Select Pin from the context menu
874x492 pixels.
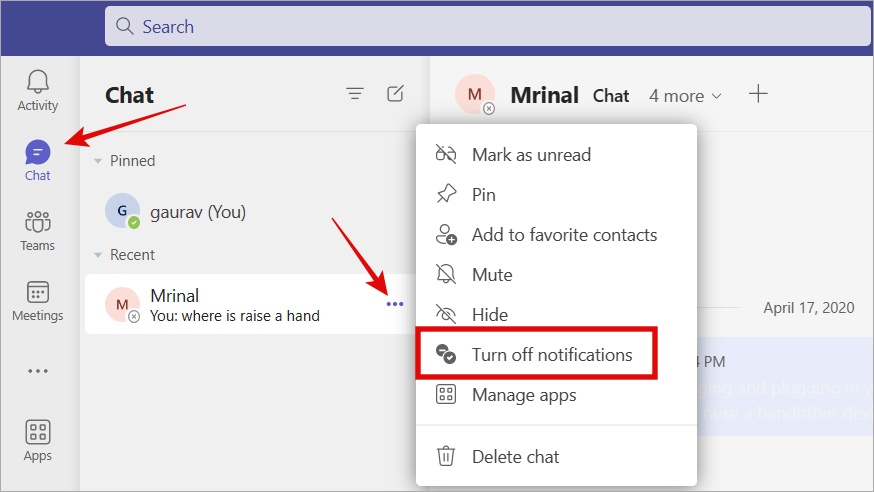point(556,194)
